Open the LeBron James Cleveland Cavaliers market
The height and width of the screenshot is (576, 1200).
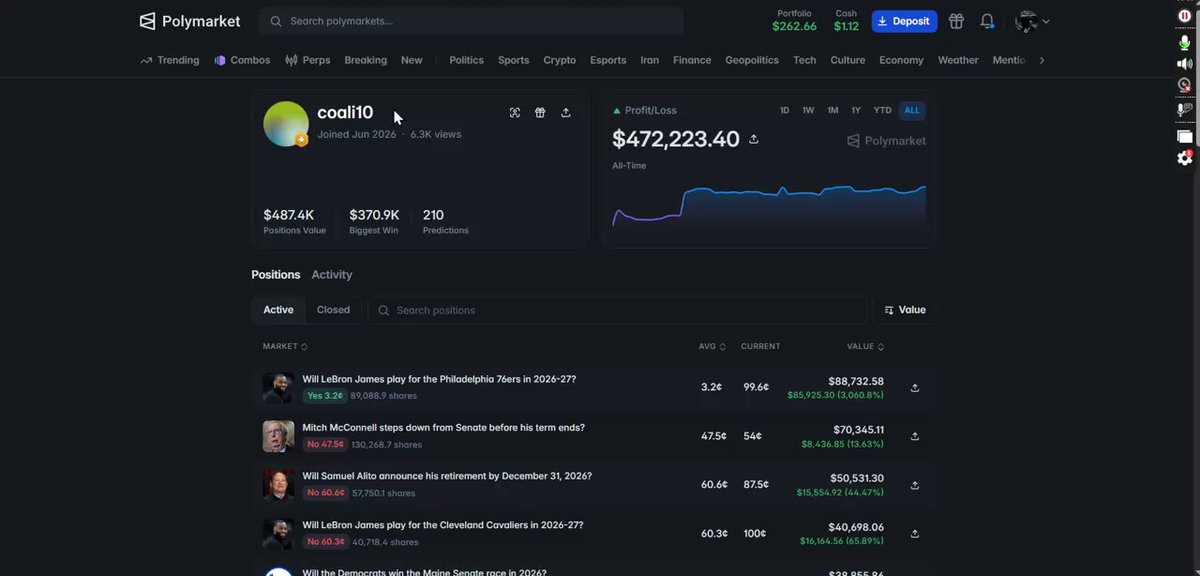coord(443,525)
